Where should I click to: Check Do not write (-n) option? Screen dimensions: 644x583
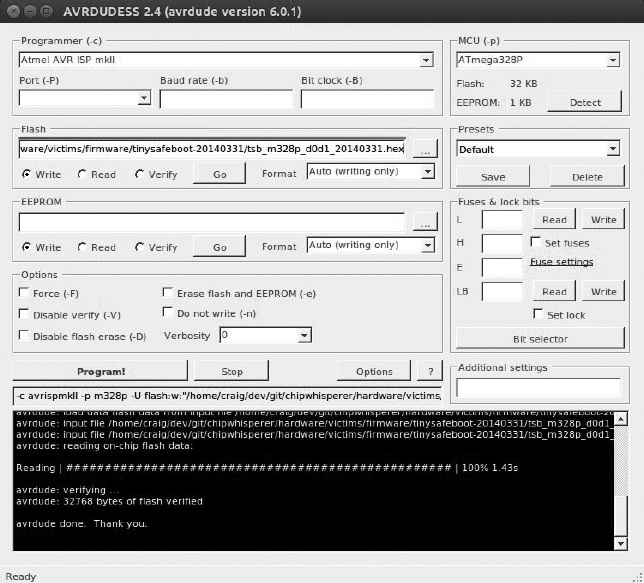pyautogui.click(x=167, y=313)
